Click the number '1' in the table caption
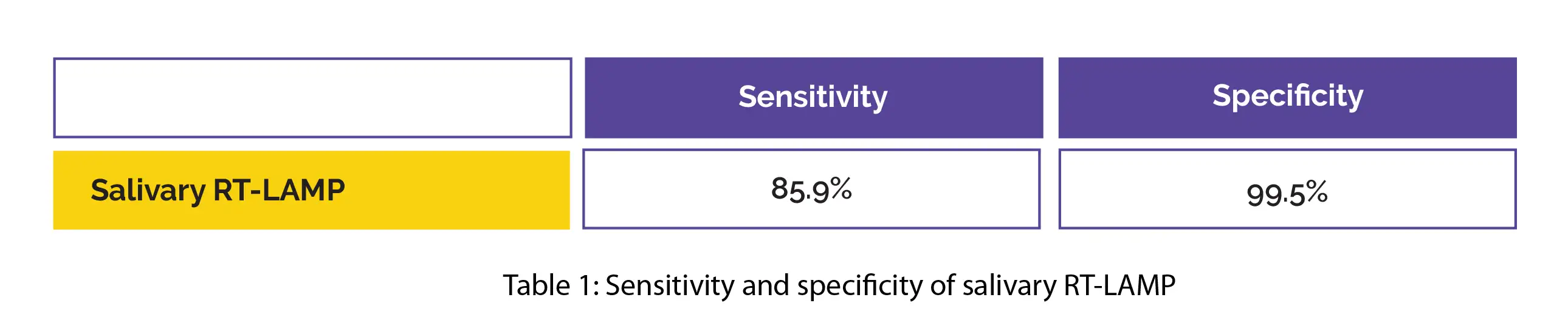This screenshot has height=317, width=1568. 584,285
